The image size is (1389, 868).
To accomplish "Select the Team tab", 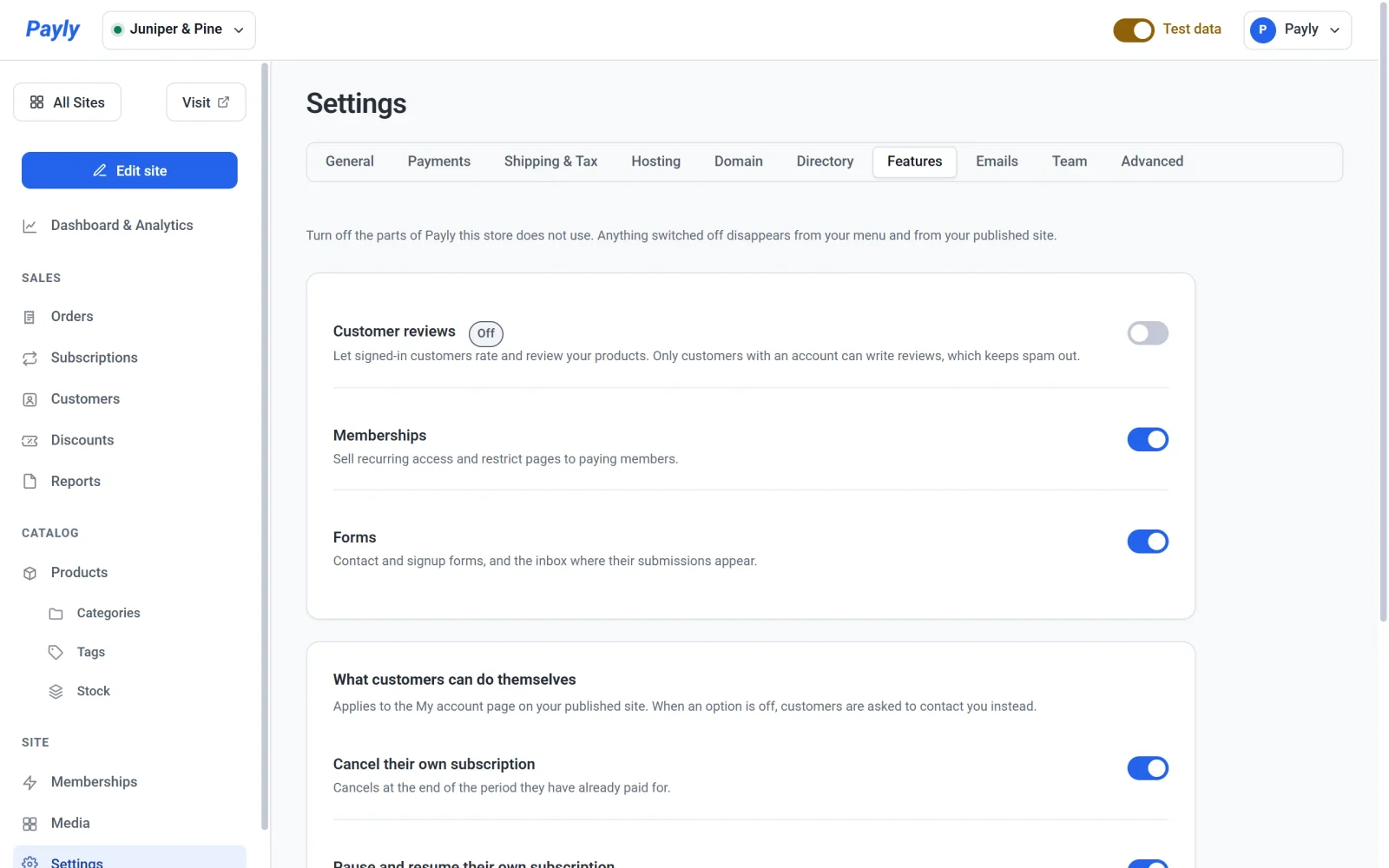I will (x=1070, y=161).
